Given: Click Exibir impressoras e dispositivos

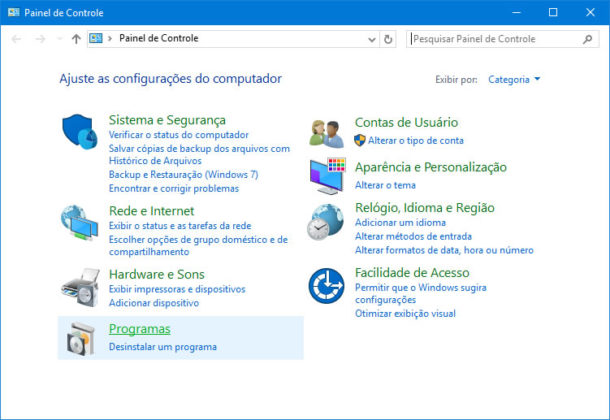Looking at the screenshot, I should click(177, 289).
